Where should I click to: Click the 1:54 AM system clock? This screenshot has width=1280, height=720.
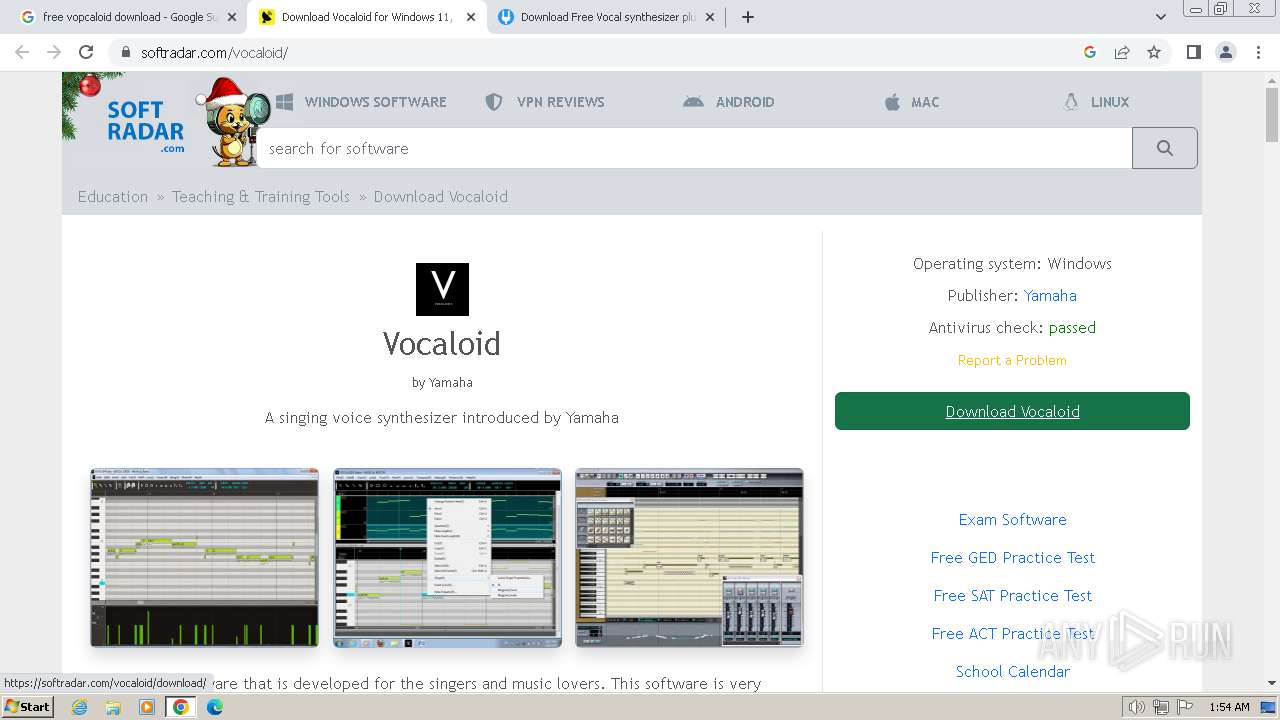click(1229, 707)
